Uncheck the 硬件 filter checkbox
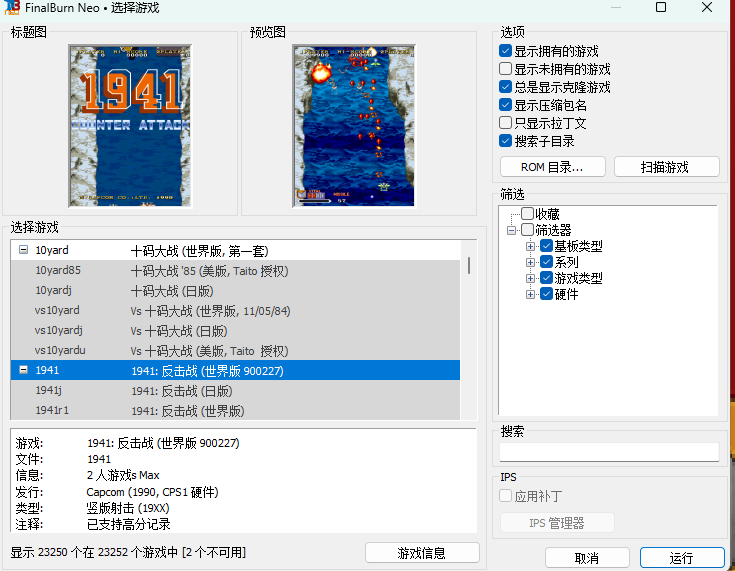The image size is (735, 571). tap(546, 294)
